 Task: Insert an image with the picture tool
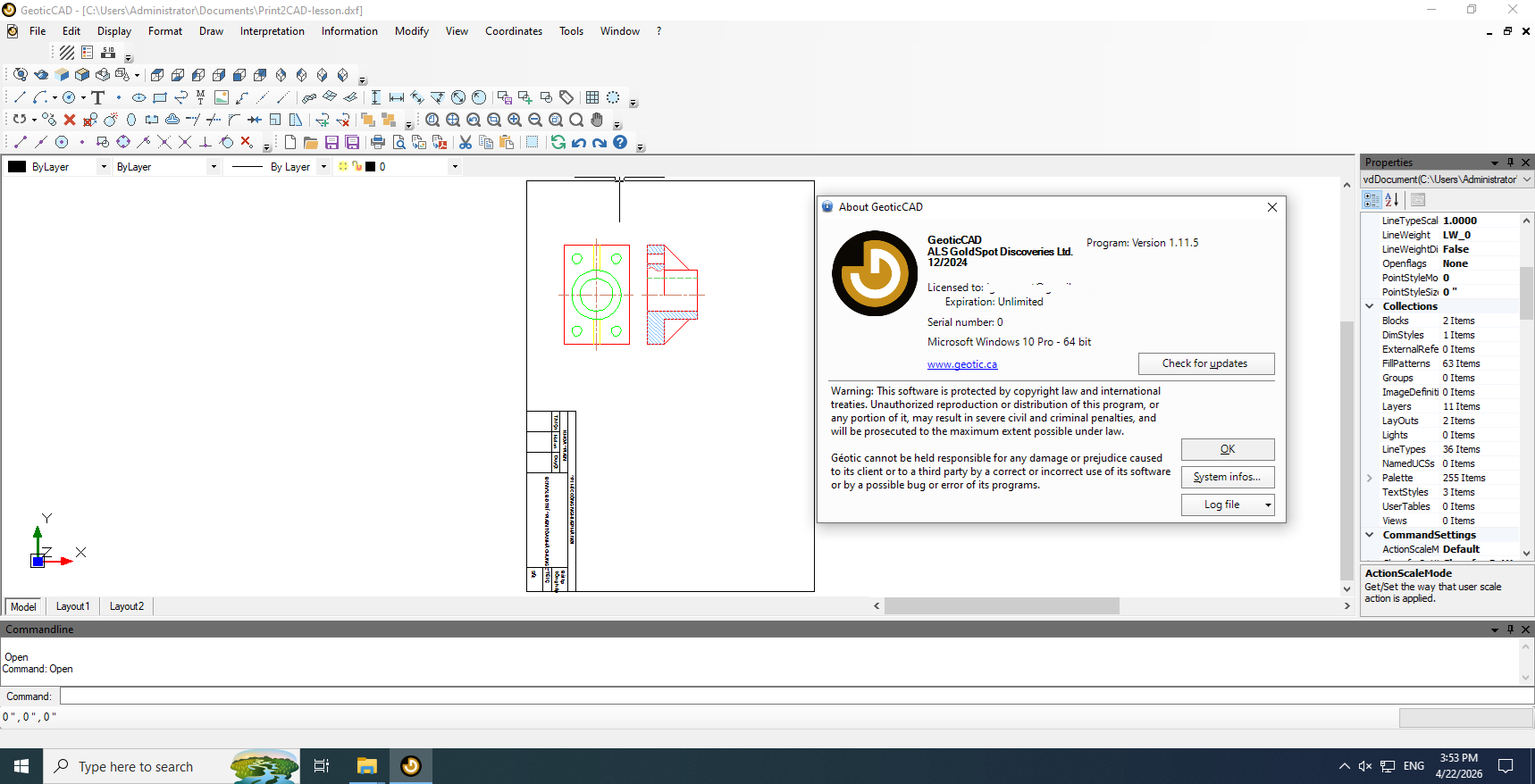pyautogui.click(x=222, y=97)
